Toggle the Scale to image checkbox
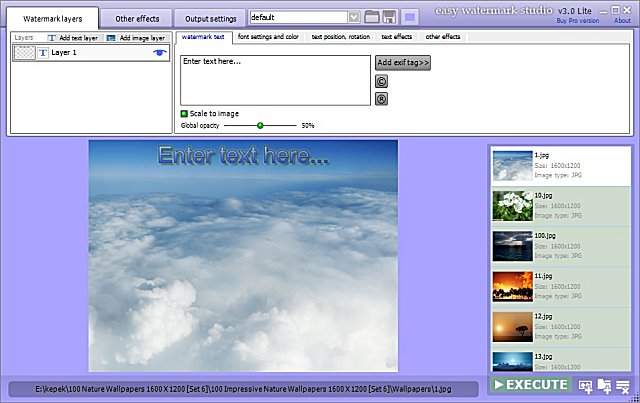 point(184,114)
